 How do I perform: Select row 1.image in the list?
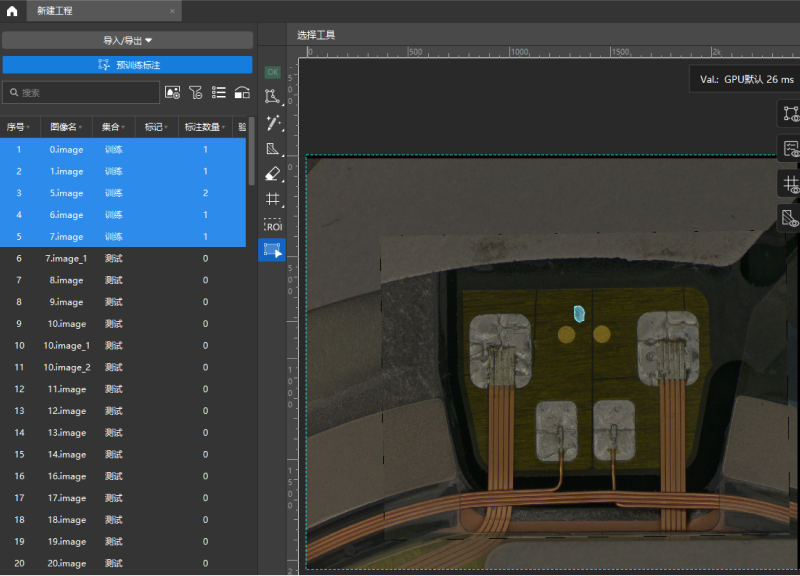tap(123, 171)
